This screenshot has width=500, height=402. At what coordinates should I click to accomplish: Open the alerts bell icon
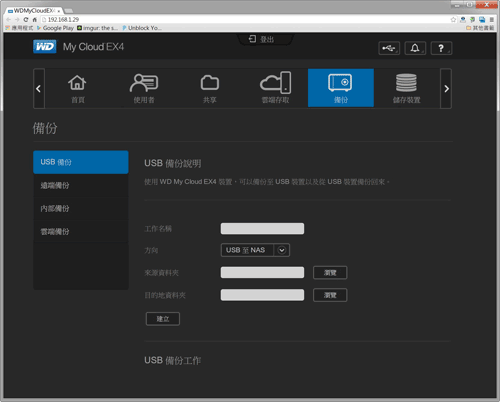(415, 48)
